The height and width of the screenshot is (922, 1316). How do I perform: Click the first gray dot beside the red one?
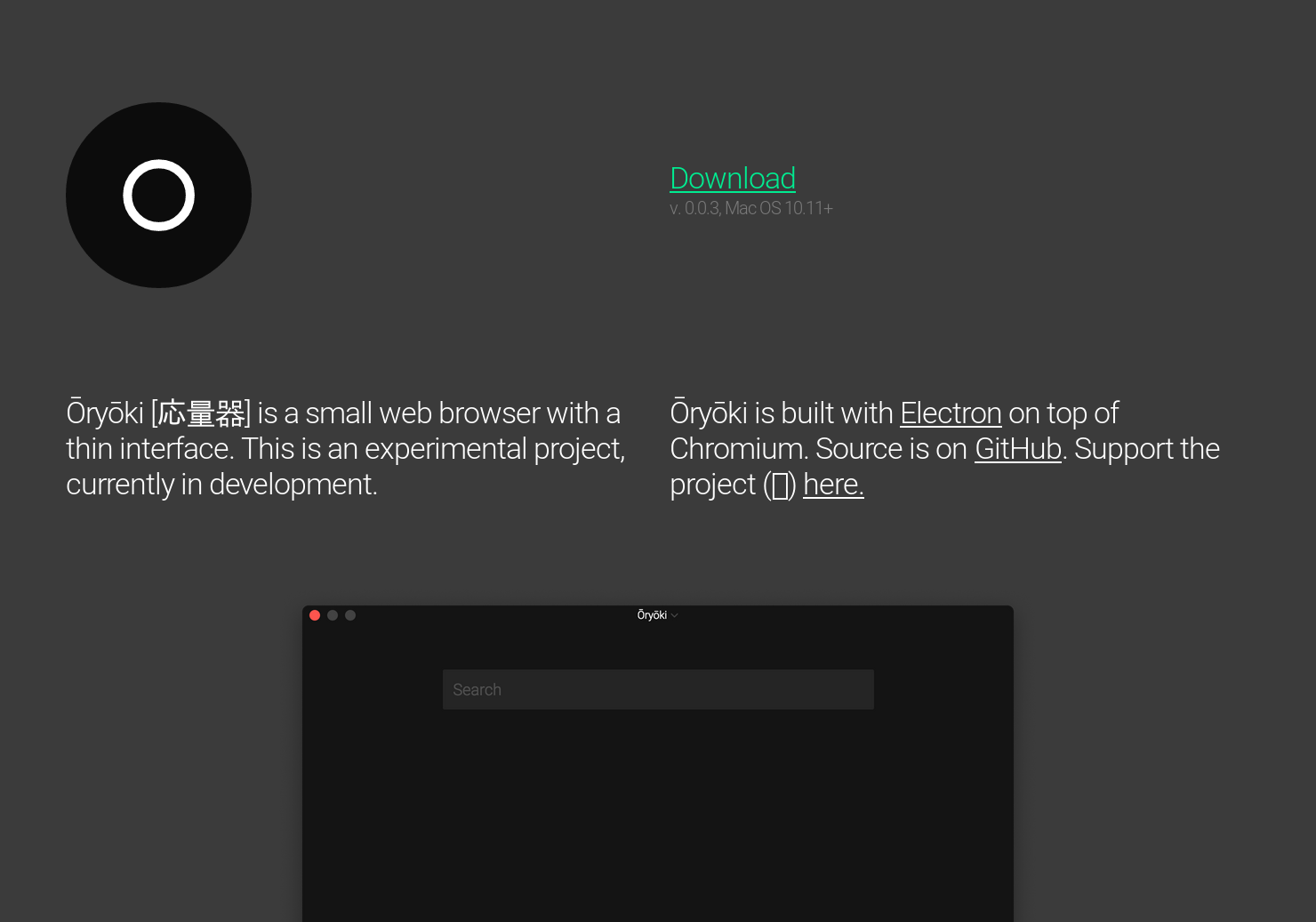point(333,615)
